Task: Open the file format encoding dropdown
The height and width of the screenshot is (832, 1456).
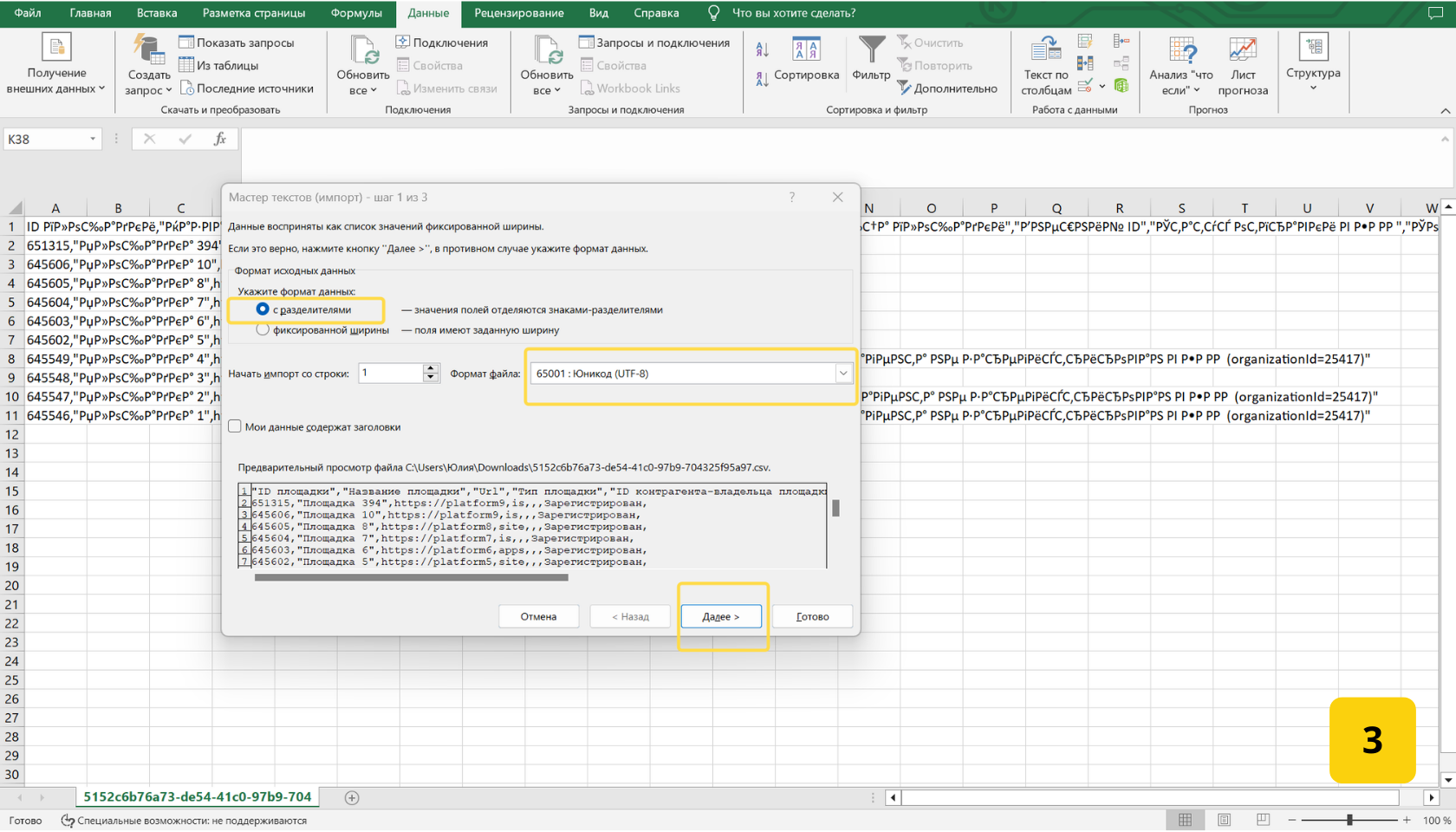Action: [842, 374]
